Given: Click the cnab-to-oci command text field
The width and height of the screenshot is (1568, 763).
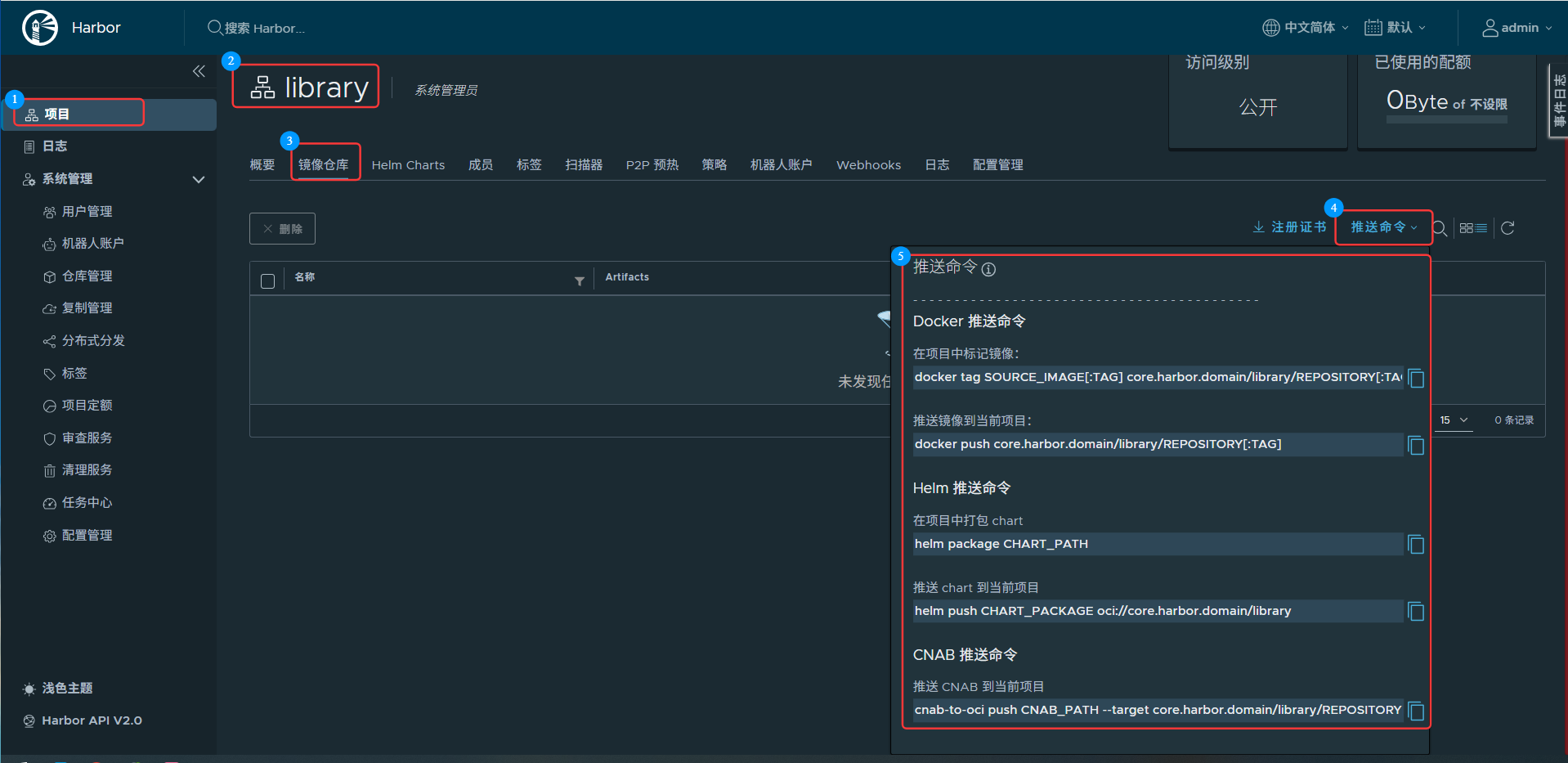Looking at the screenshot, I should pos(1158,710).
